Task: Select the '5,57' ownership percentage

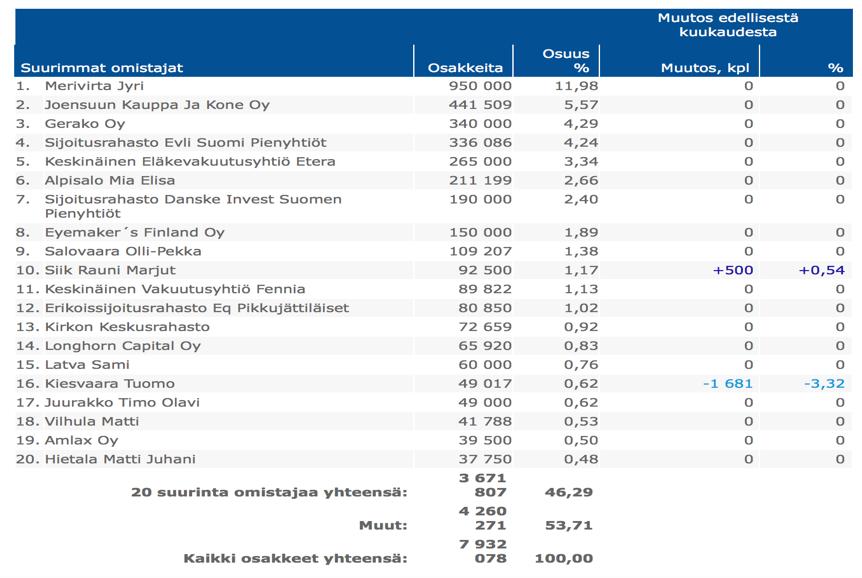Action: click(581, 104)
